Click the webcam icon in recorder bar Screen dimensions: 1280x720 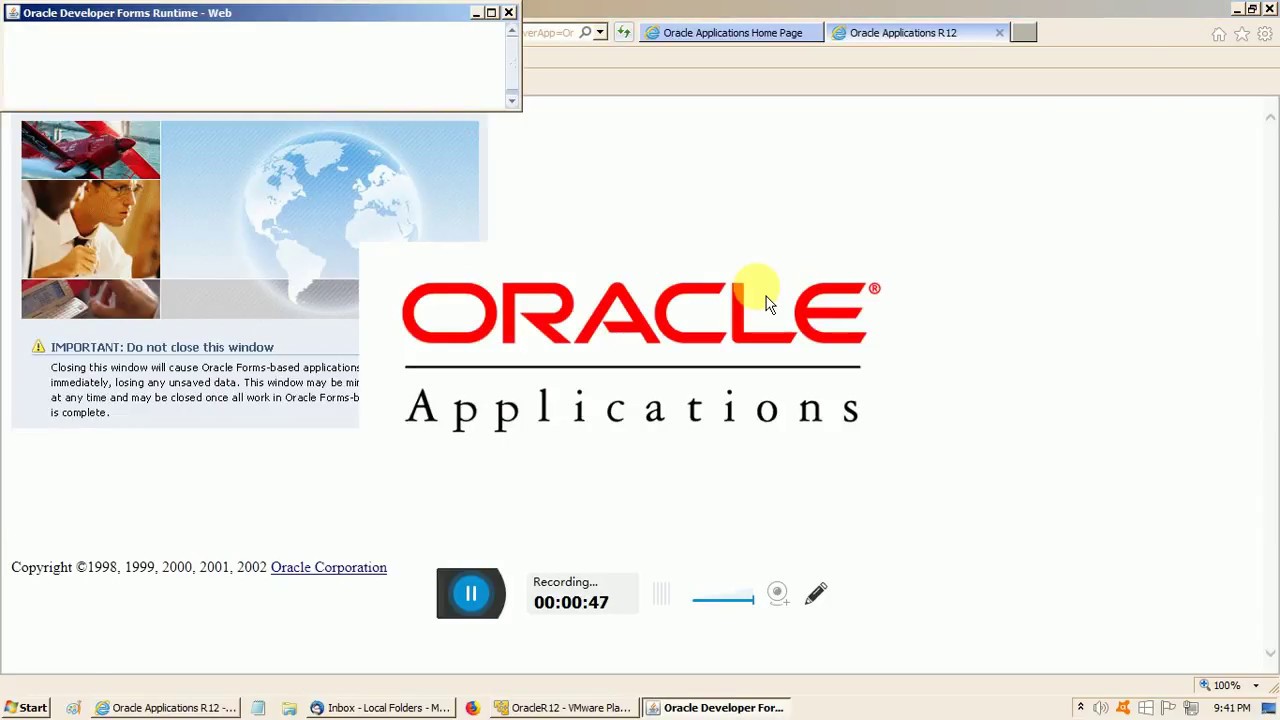778,594
